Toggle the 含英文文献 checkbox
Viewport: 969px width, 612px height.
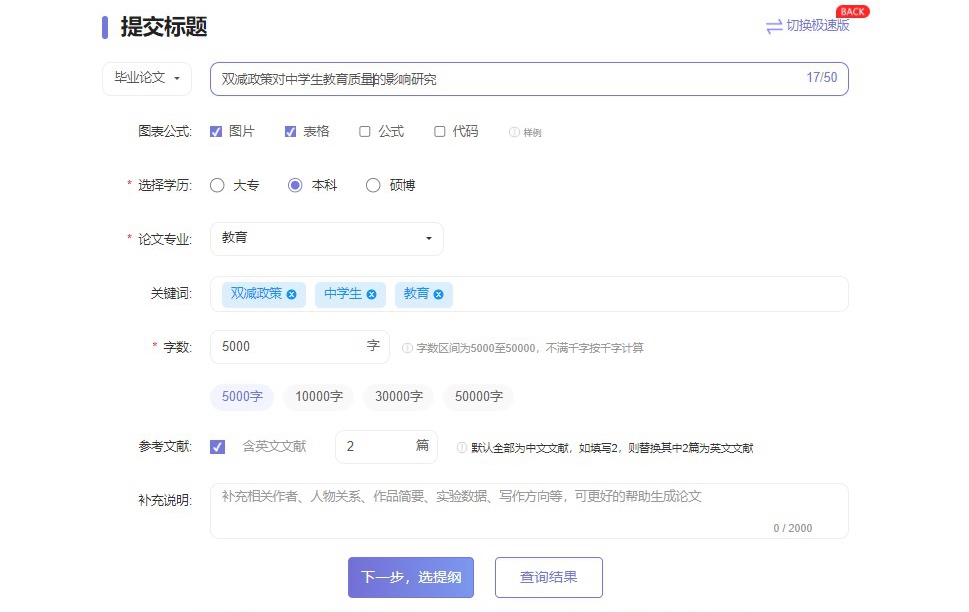pos(217,447)
